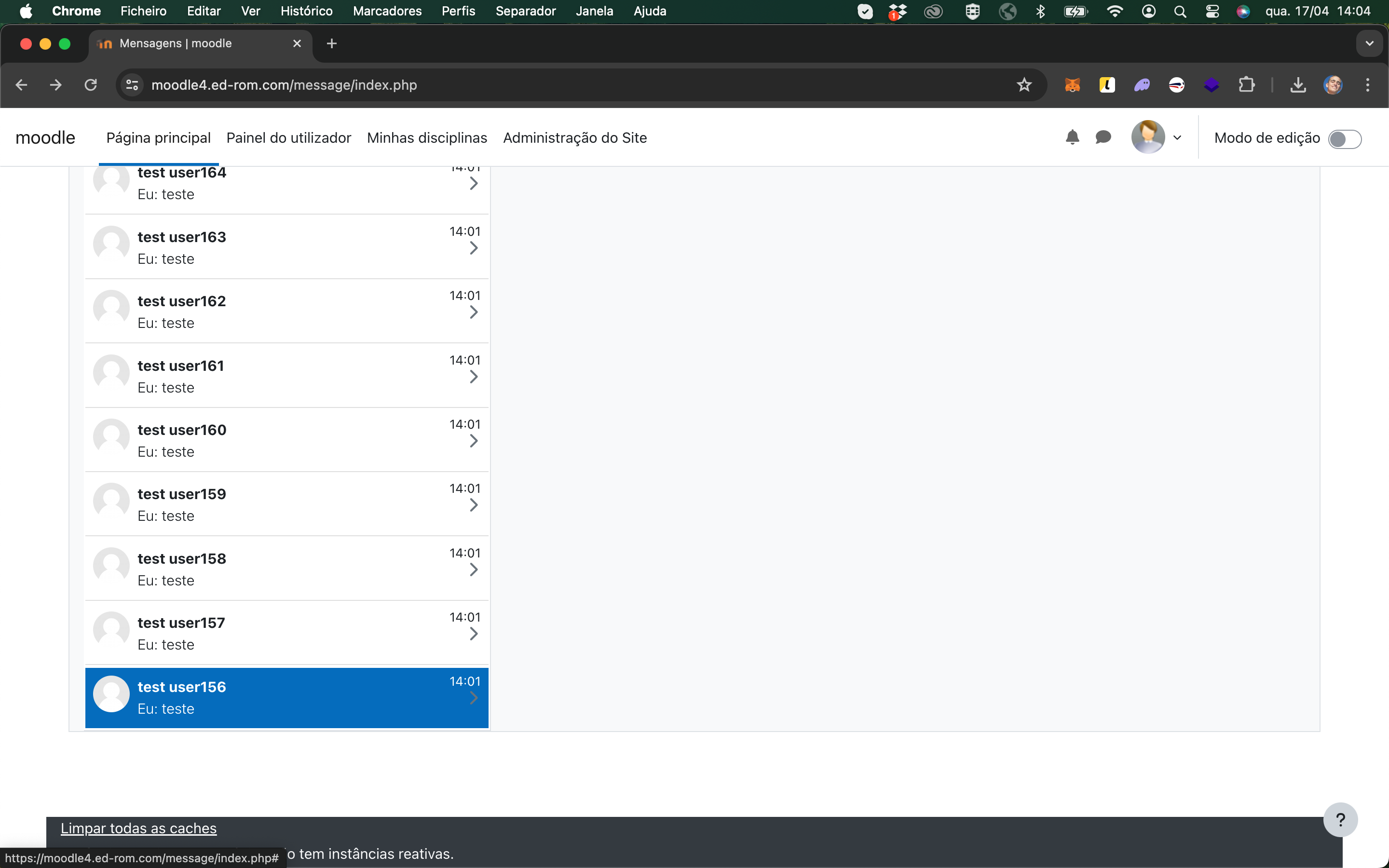Click Limpar todas as caches link
Screen dimensions: 1389x868
(x=139, y=828)
